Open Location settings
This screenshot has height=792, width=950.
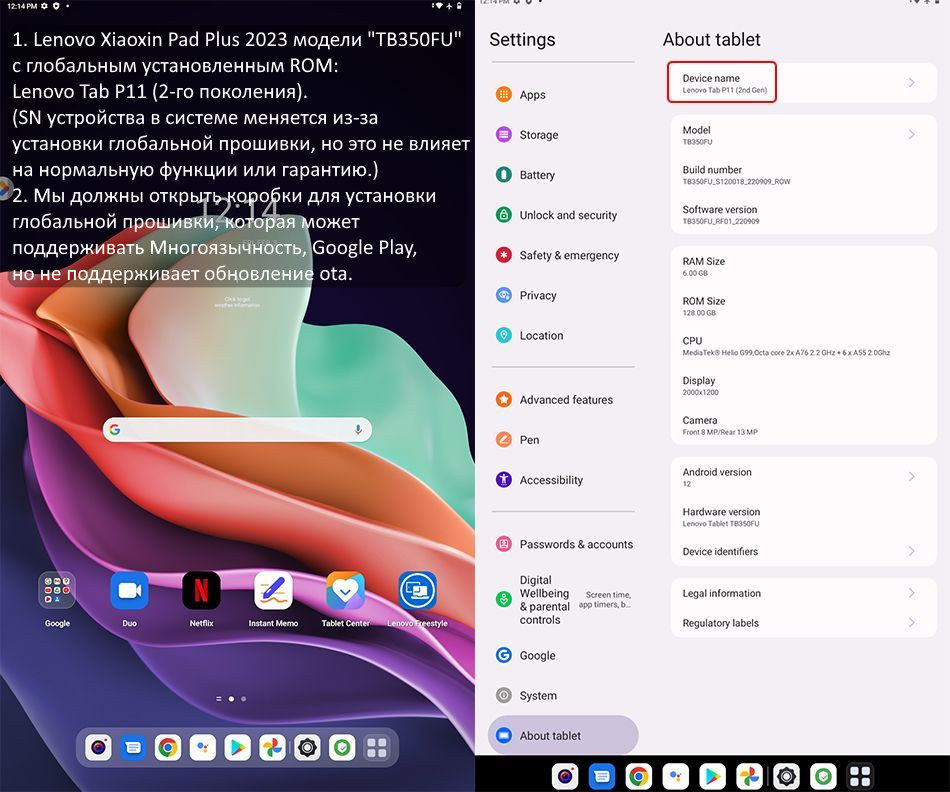[x=563, y=335]
